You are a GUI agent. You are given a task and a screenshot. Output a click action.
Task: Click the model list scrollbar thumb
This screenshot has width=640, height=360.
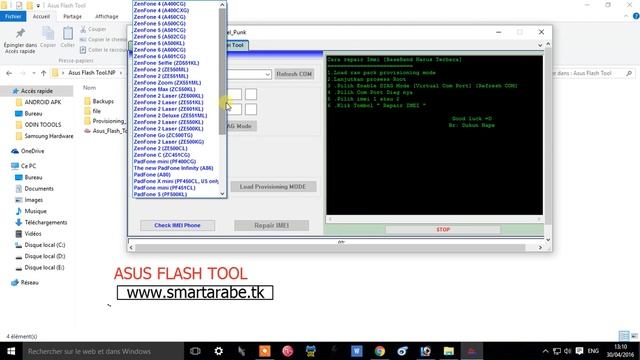coord(222,71)
